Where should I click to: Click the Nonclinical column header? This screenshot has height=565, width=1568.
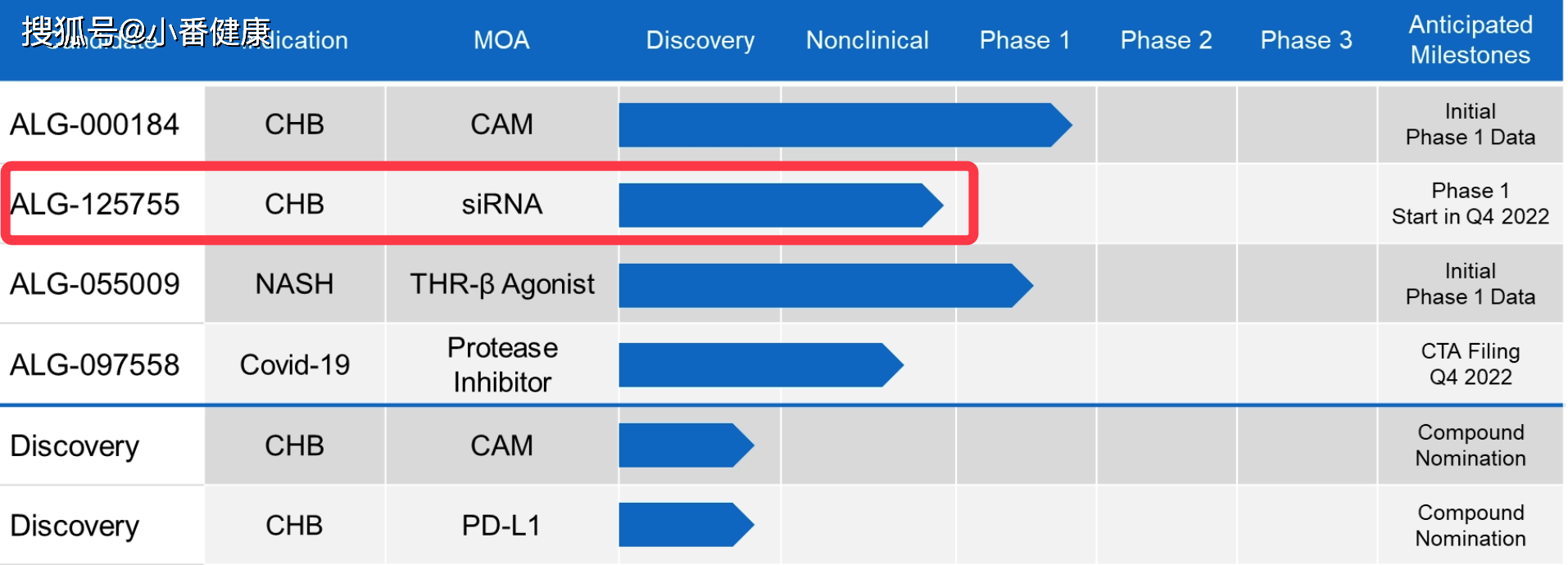(867, 40)
